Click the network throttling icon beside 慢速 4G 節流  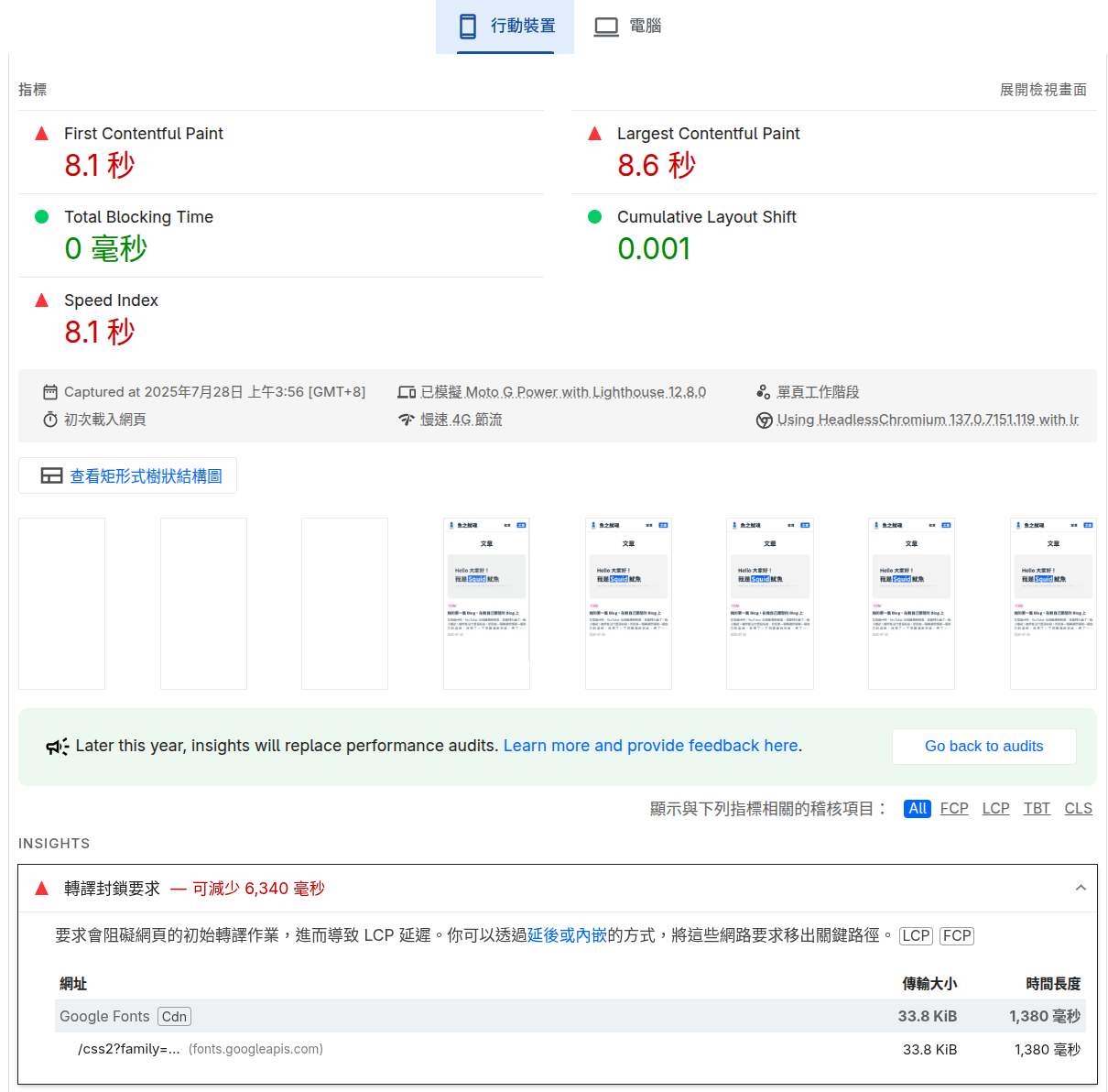click(407, 420)
